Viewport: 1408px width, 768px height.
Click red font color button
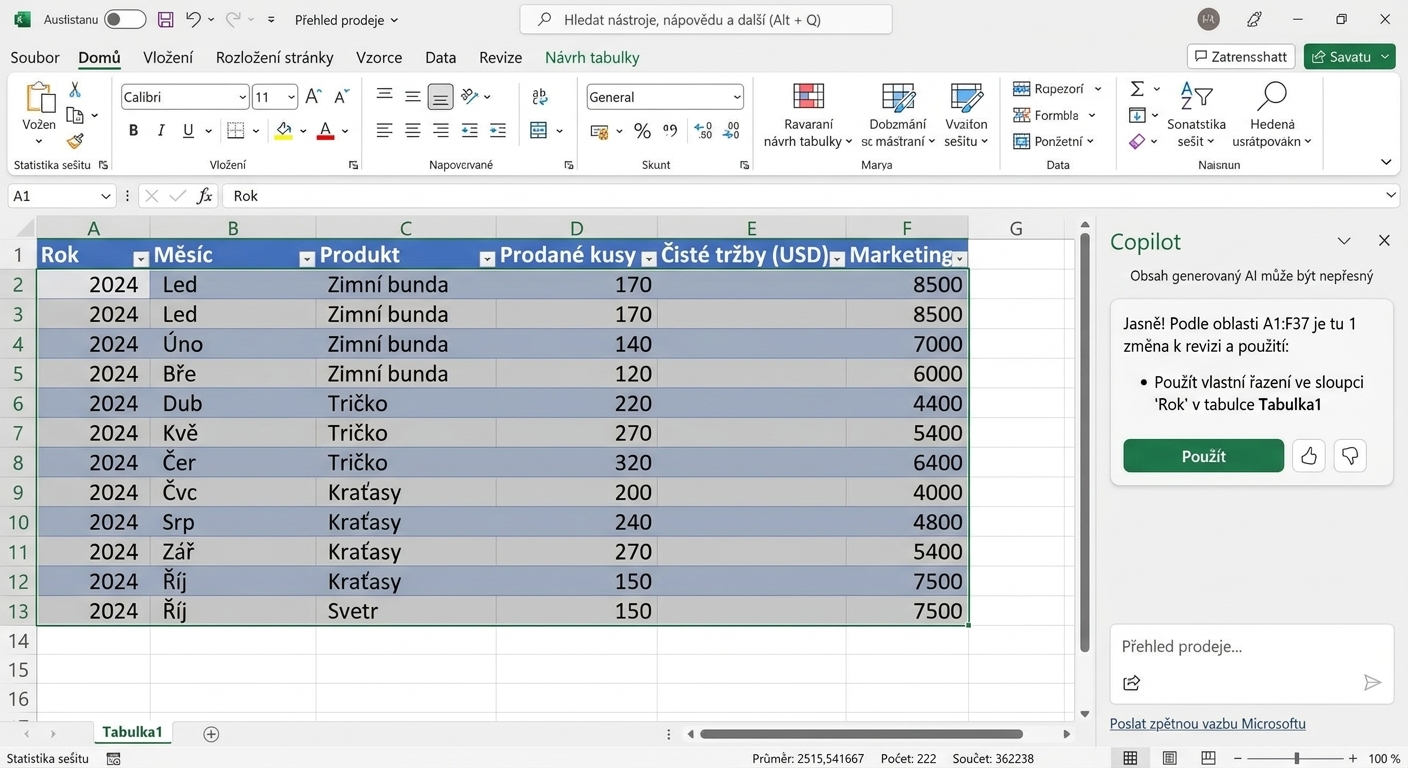[325, 130]
